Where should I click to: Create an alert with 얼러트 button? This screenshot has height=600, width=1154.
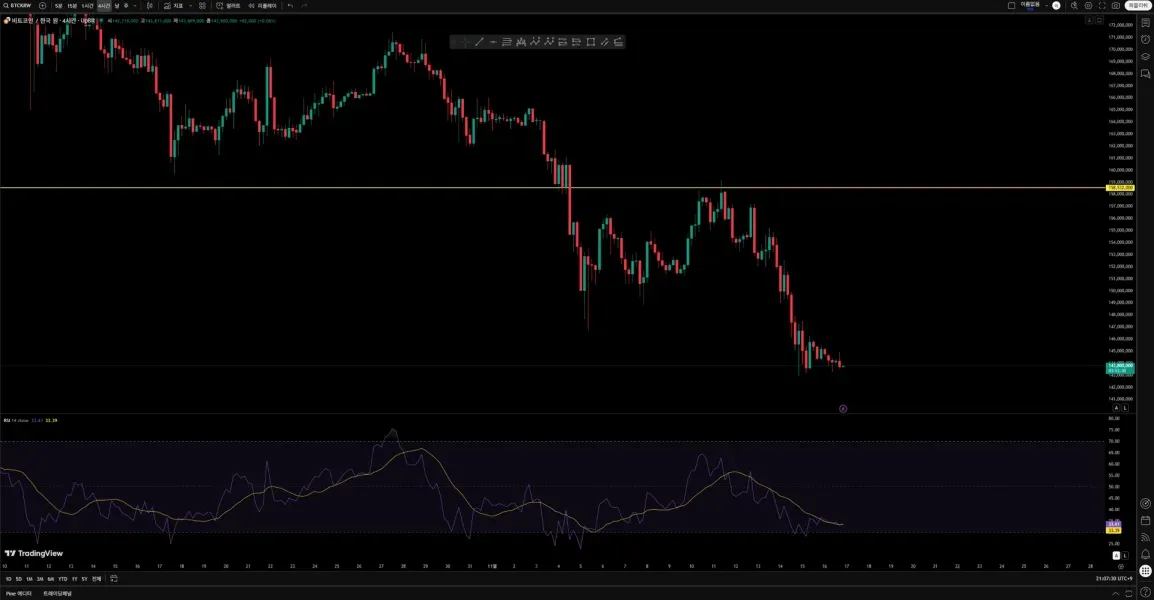click(x=228, y=5)
